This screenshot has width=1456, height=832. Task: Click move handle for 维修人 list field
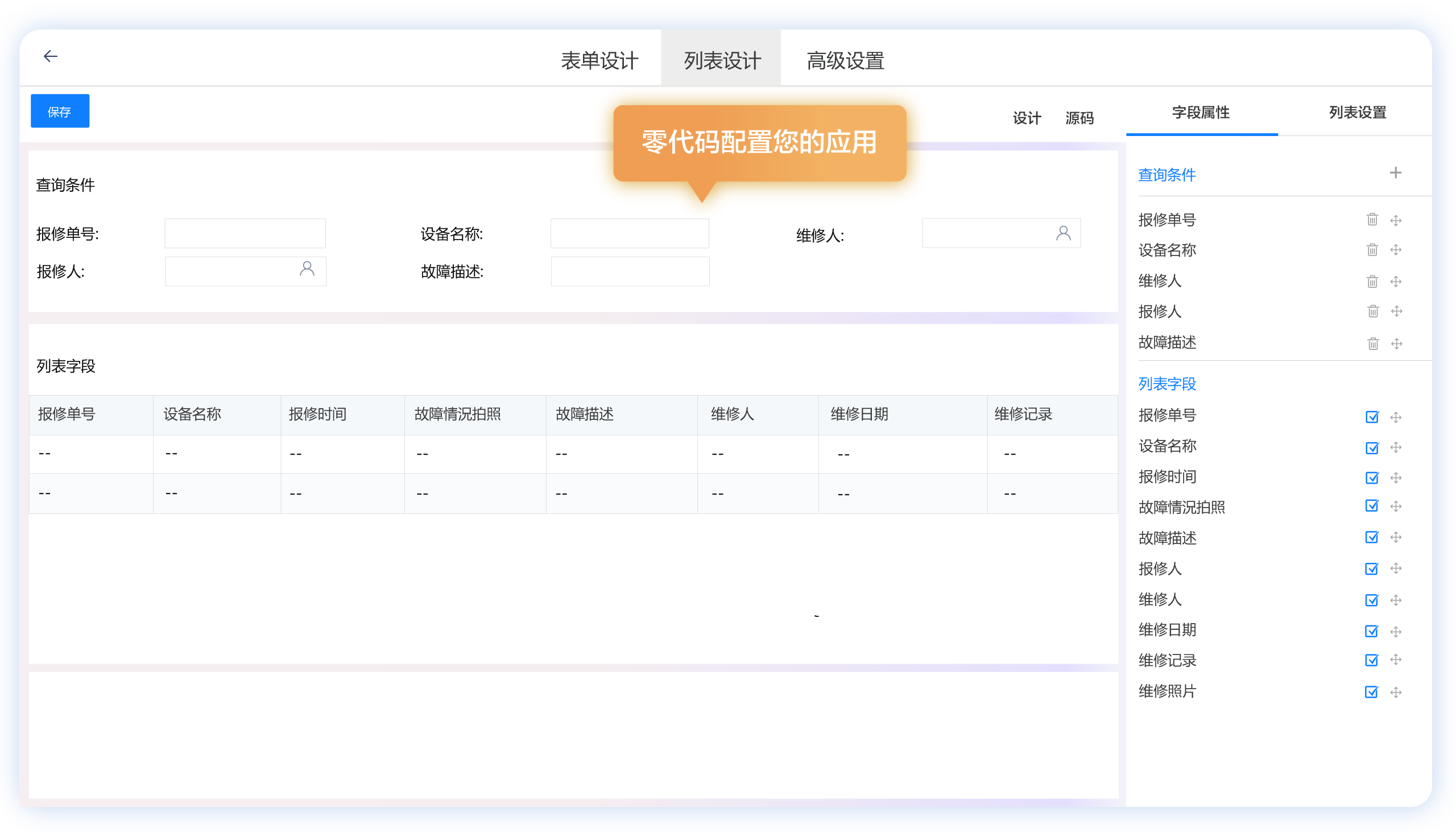pyautogui.click(x=1396, y=600)
